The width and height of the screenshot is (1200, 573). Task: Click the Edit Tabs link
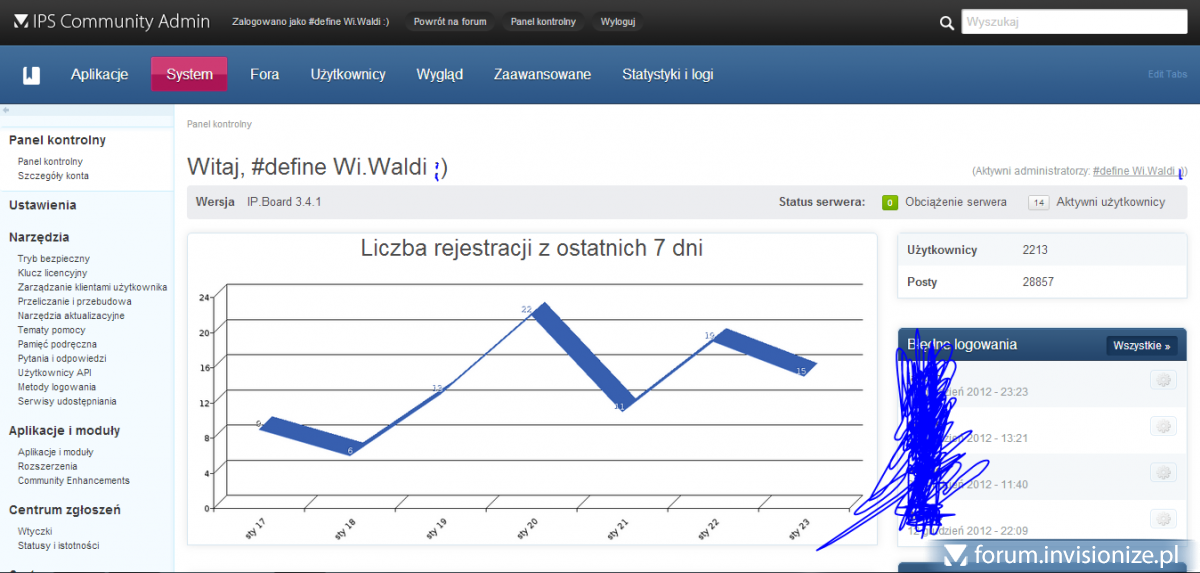[1167, 74]
